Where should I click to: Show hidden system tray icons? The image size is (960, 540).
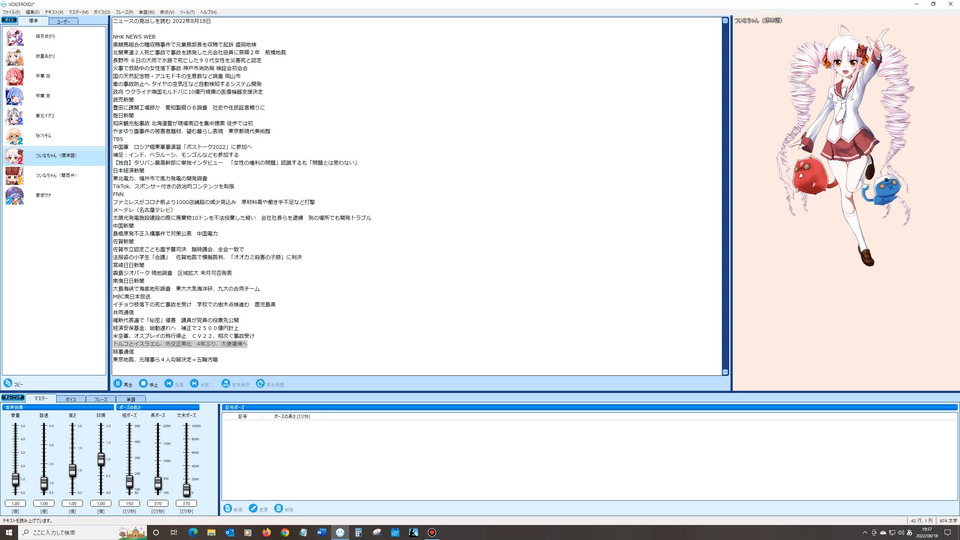click(x=864, y=533)
